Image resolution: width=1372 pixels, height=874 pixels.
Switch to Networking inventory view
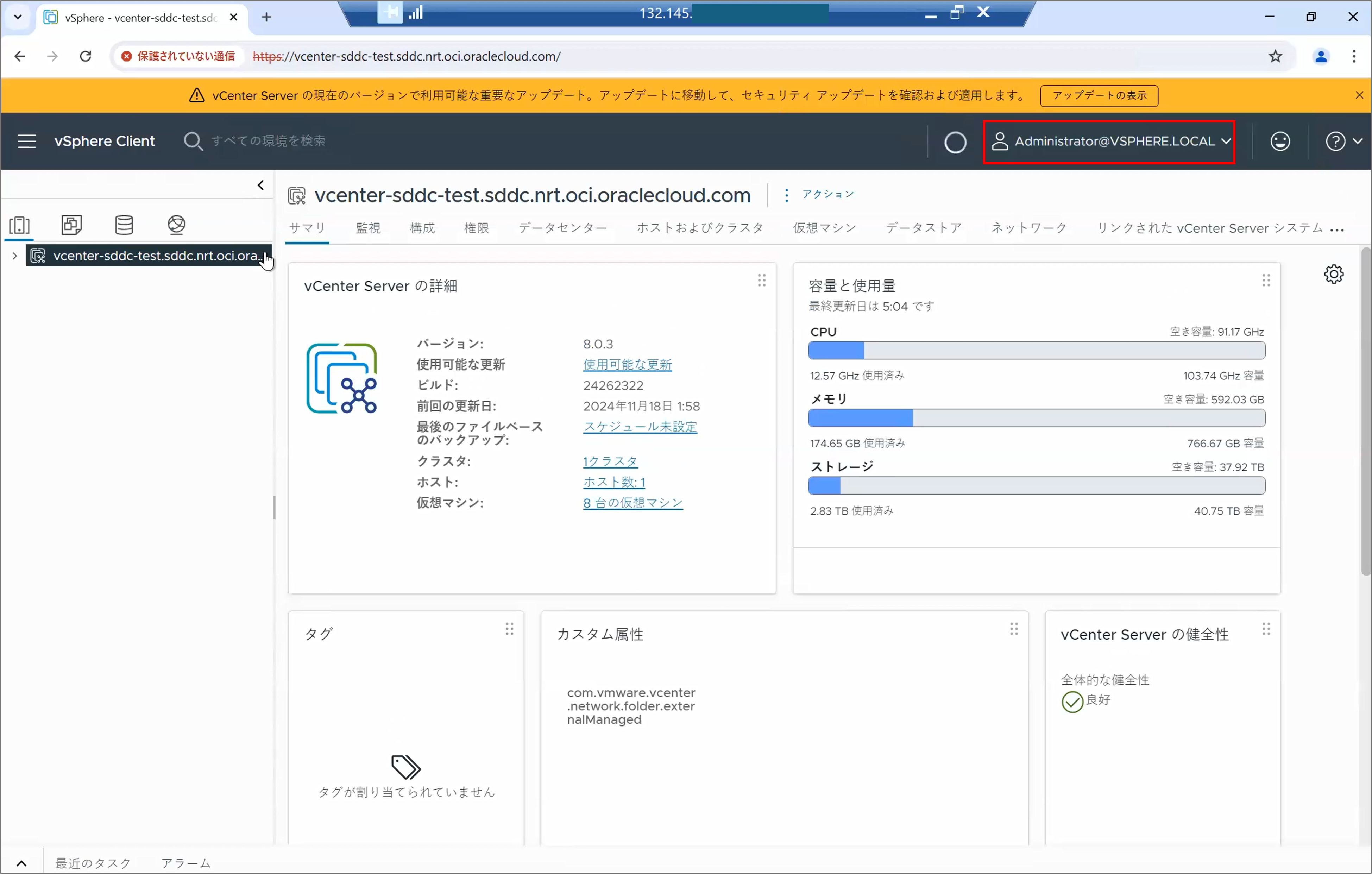pos(177,225)
